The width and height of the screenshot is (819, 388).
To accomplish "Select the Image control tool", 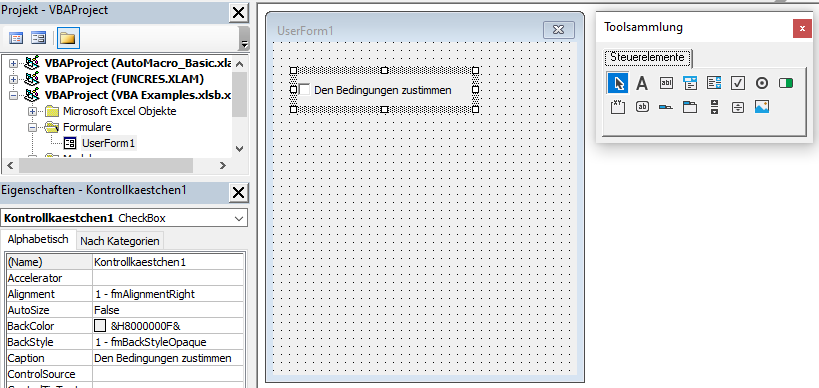I will pyautogui.click(x=762, y=107).
